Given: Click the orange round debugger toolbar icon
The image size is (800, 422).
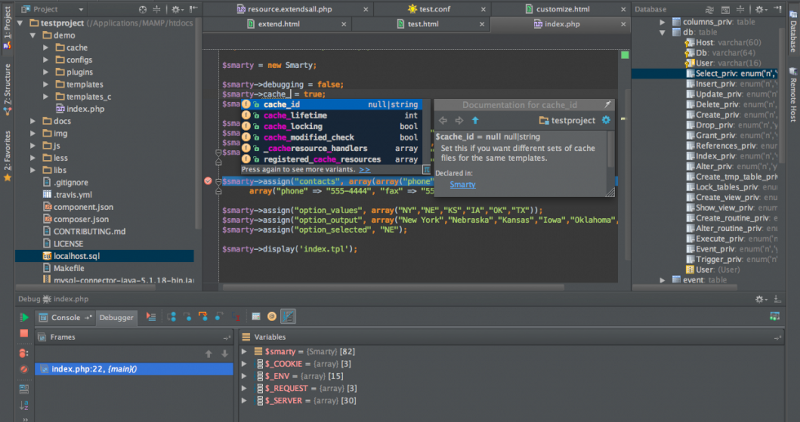Looking at the screenshot, I should tap(272, 317).
